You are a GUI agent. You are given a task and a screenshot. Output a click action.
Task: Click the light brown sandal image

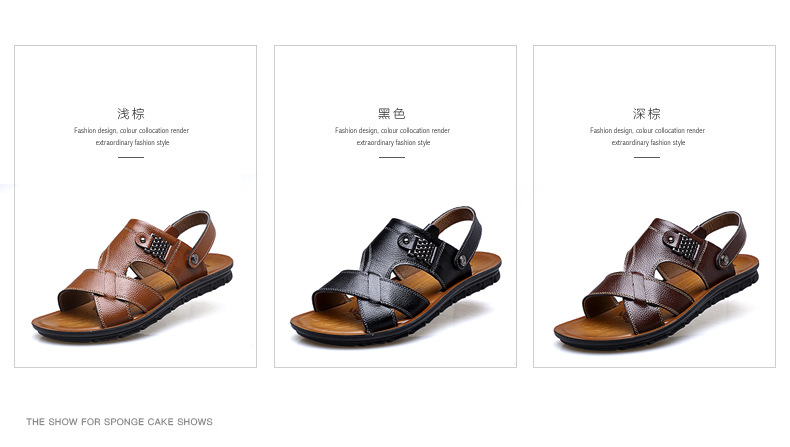pos(133,277)
